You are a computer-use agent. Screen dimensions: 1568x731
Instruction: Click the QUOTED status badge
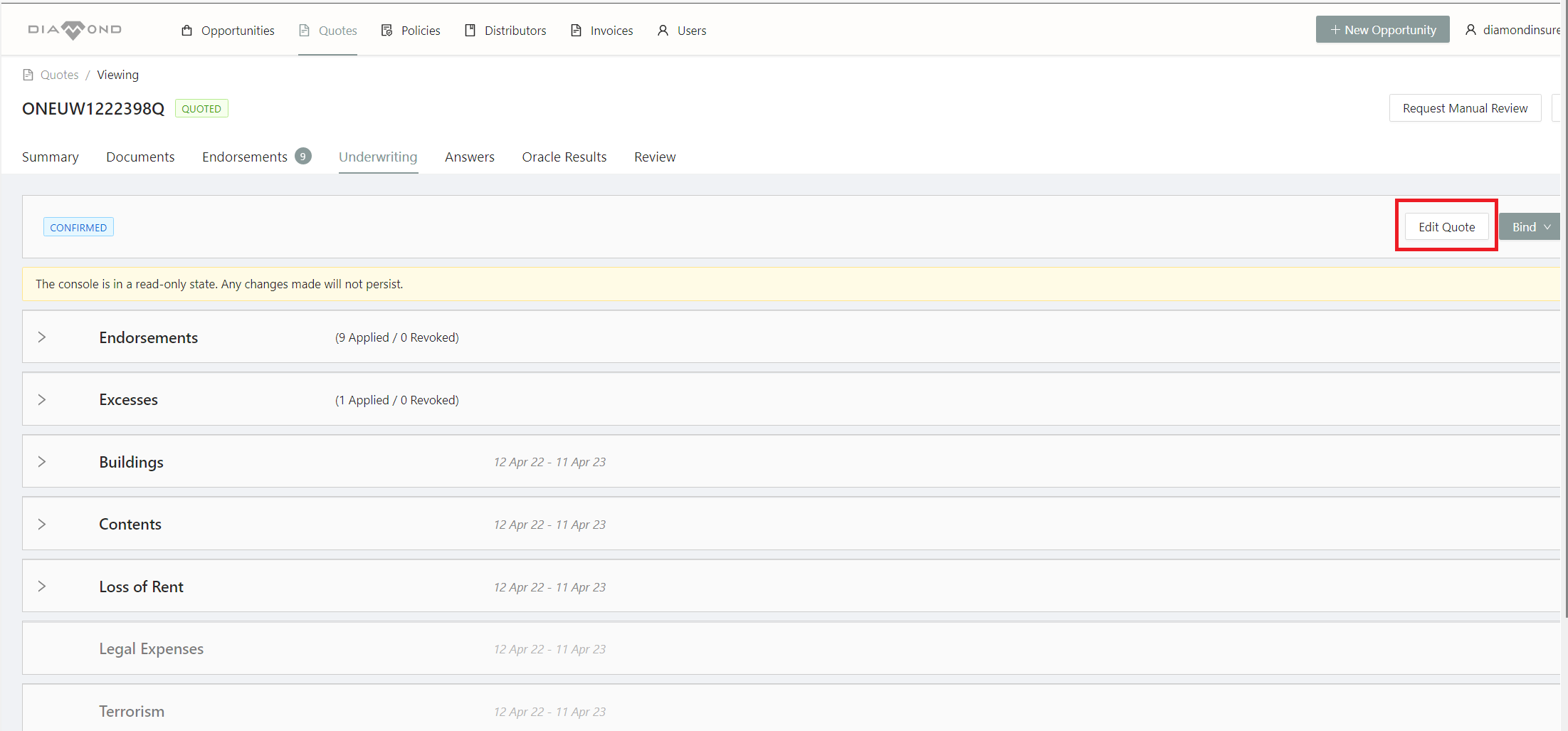pyautogui.click(x=201, y=108)
